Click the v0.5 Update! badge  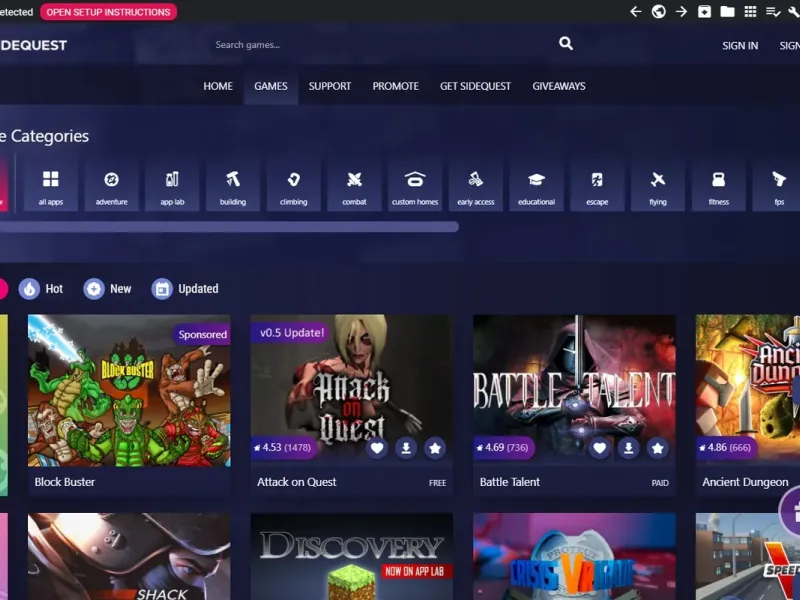[x=290, y=333]
